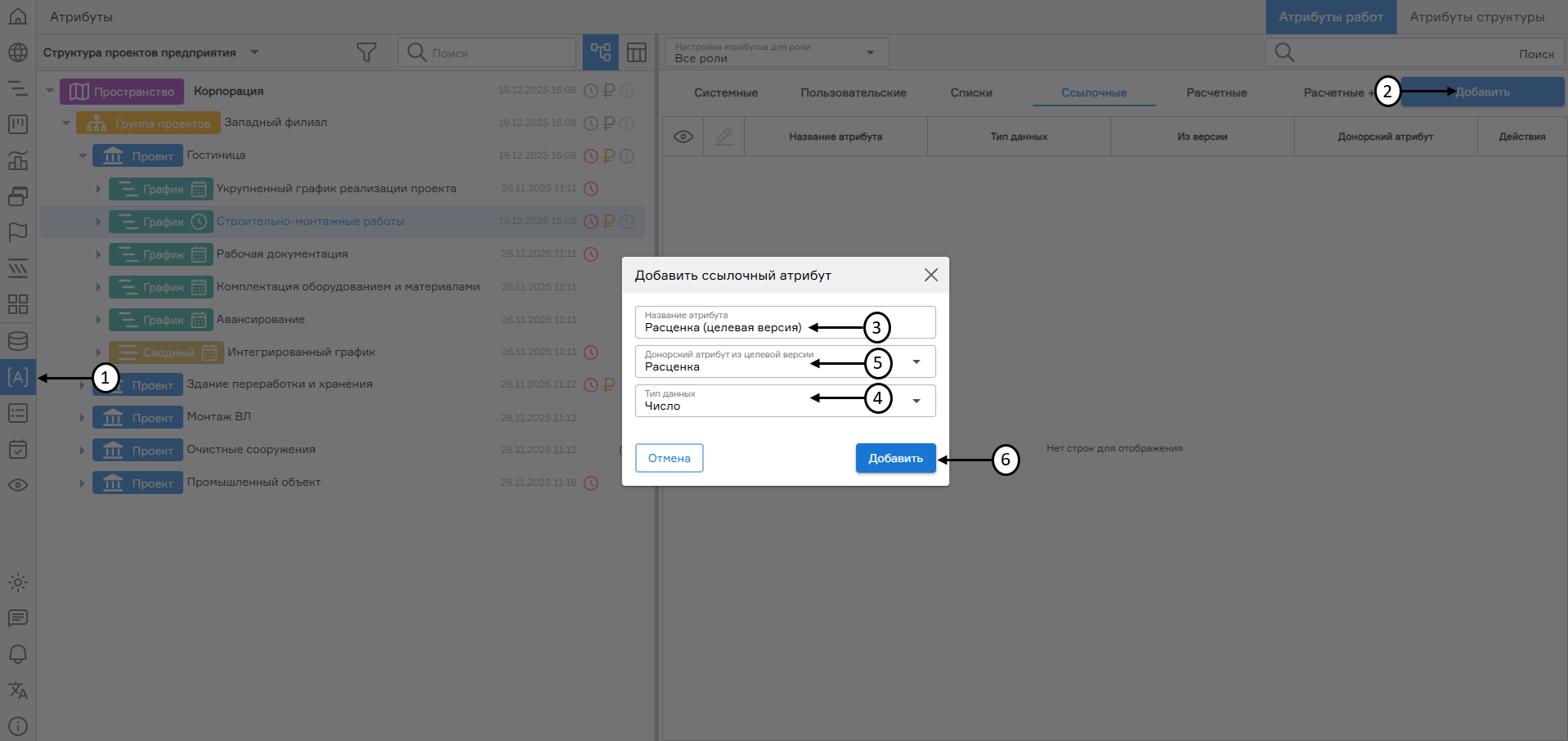Toggle the theme sun icon in the sidebar

(x=17, y=582)
